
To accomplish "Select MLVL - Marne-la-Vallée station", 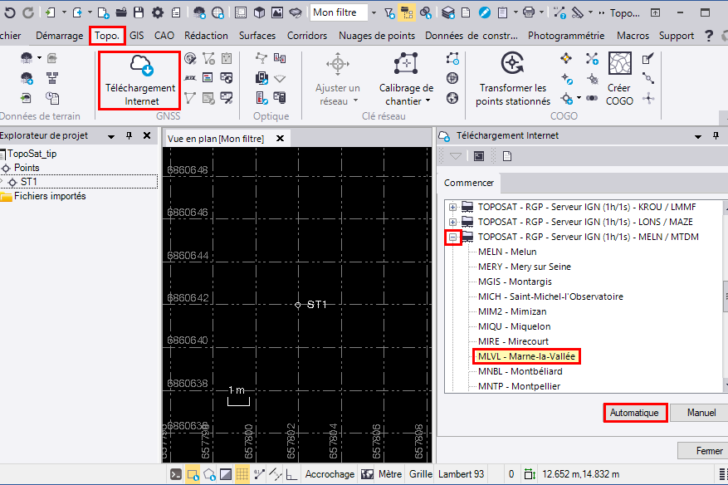I will point(527,356).
